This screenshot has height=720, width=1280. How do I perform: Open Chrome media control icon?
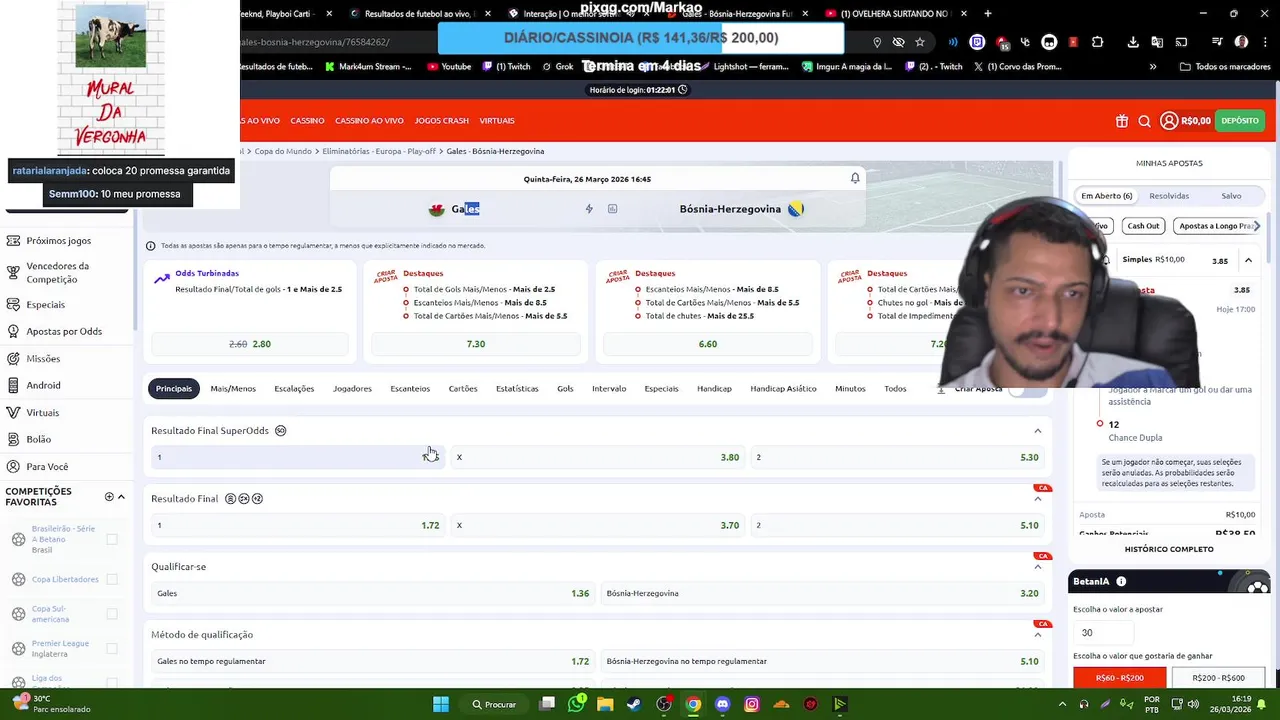click(x=1217, y=42)
